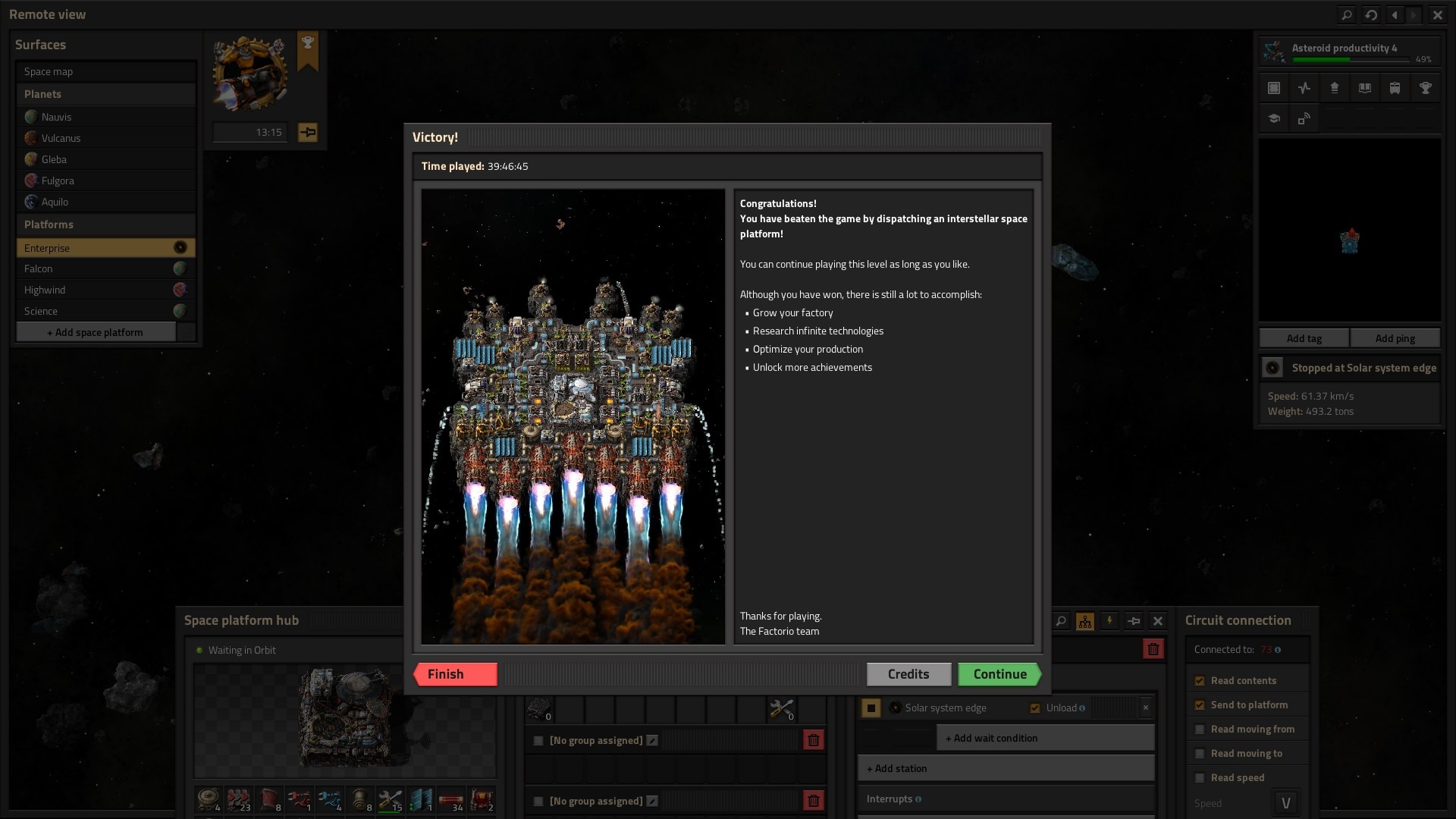This screenshot has height=819, width=1456.
Task: Click the reset/return arrow icon in Remote view header
Action: click(1371, 14)
